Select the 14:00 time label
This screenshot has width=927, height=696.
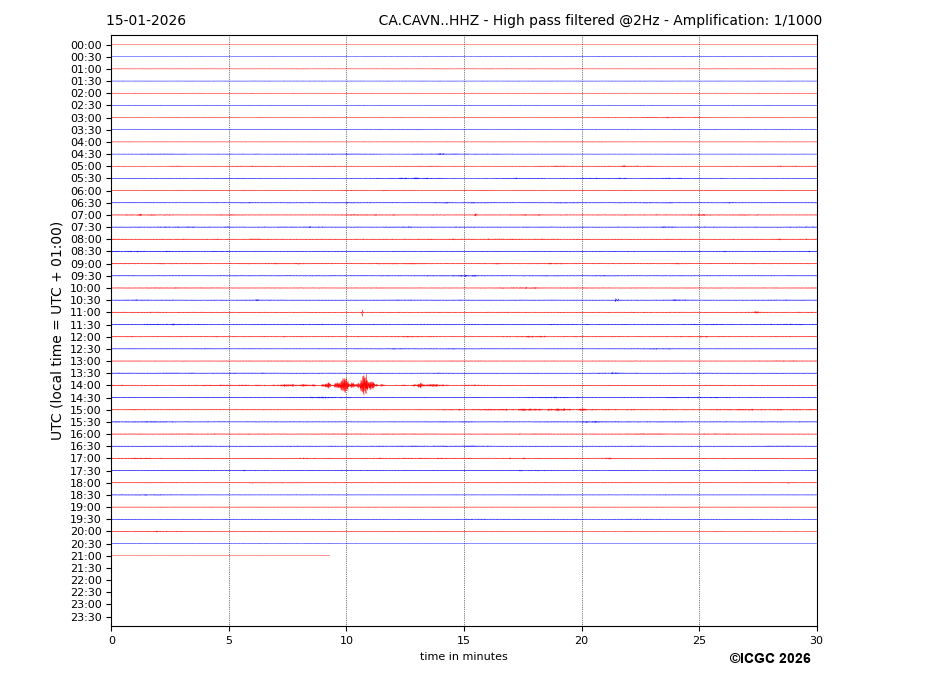(86, 386)
